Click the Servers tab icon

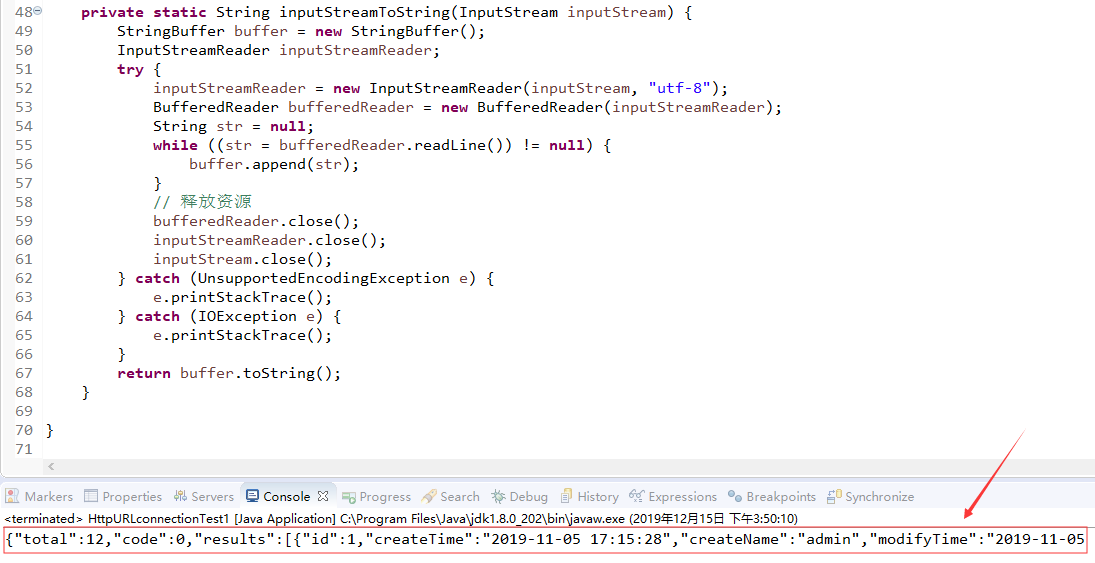[x=180, y=496]
